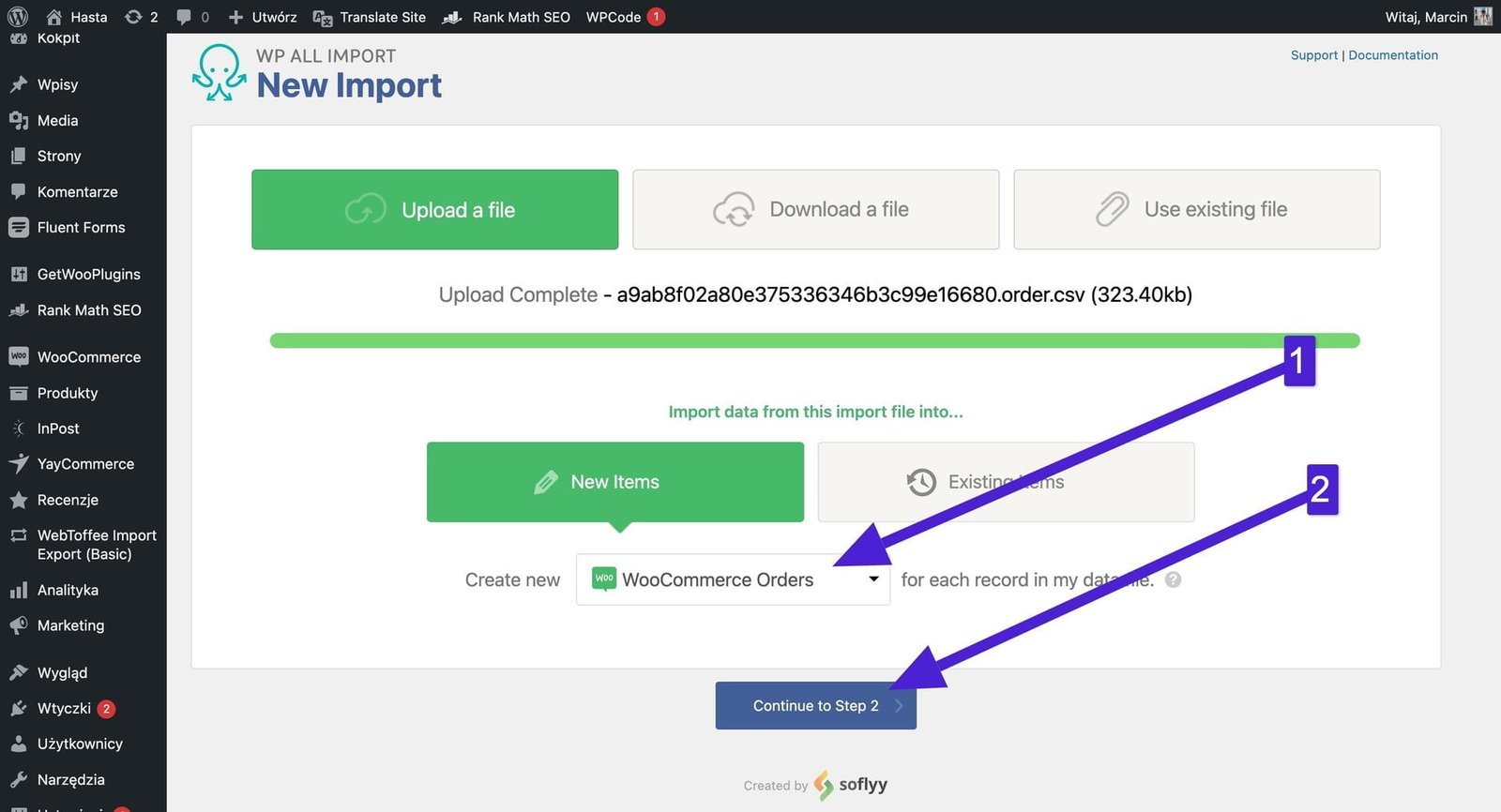
Task: Open the Documentation link
Action: click(1392, 55)
